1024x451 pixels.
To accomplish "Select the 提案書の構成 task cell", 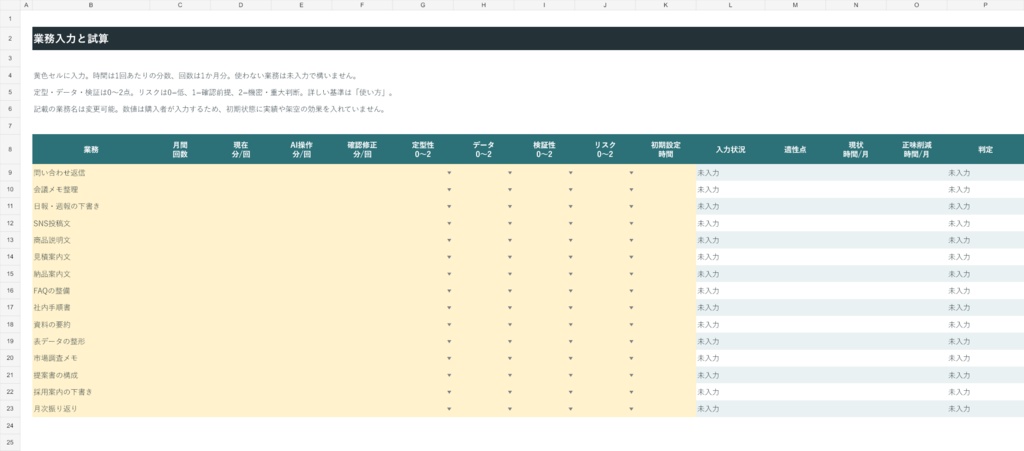I will [91, 375].
